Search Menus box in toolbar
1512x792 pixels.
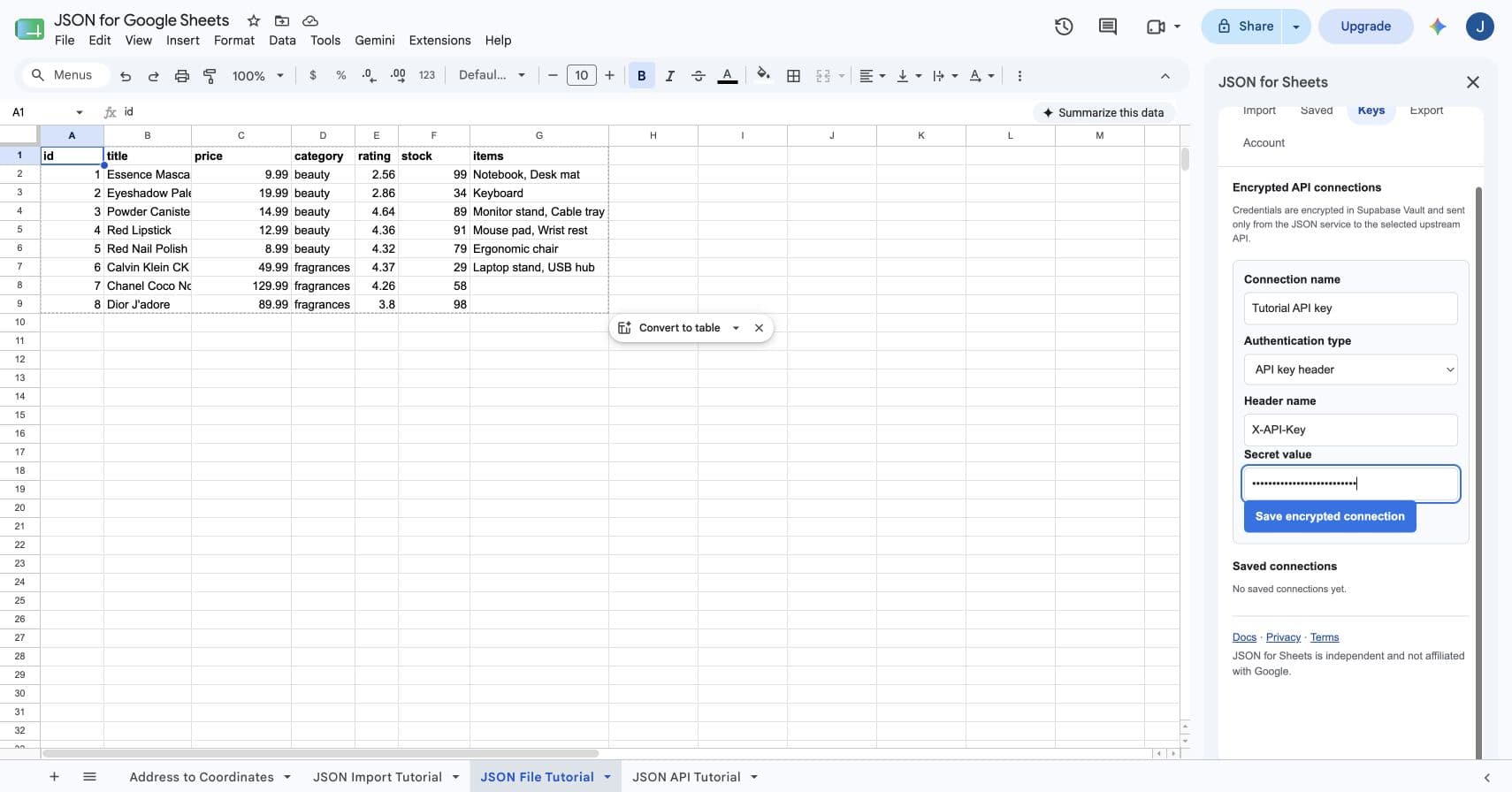65,75
